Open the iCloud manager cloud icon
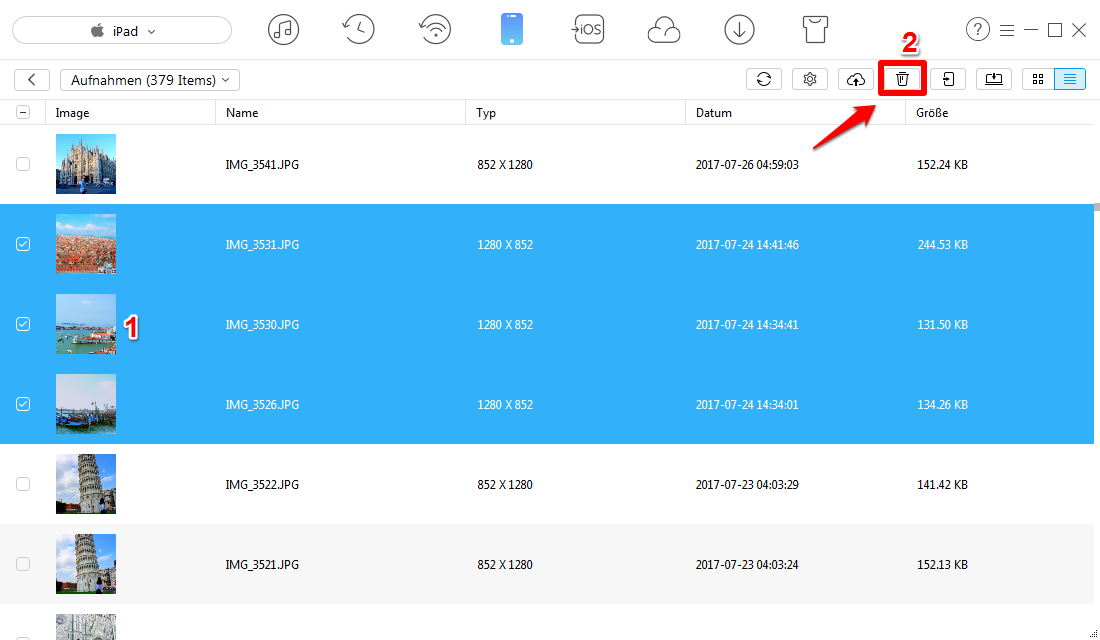 coord(664,31)
